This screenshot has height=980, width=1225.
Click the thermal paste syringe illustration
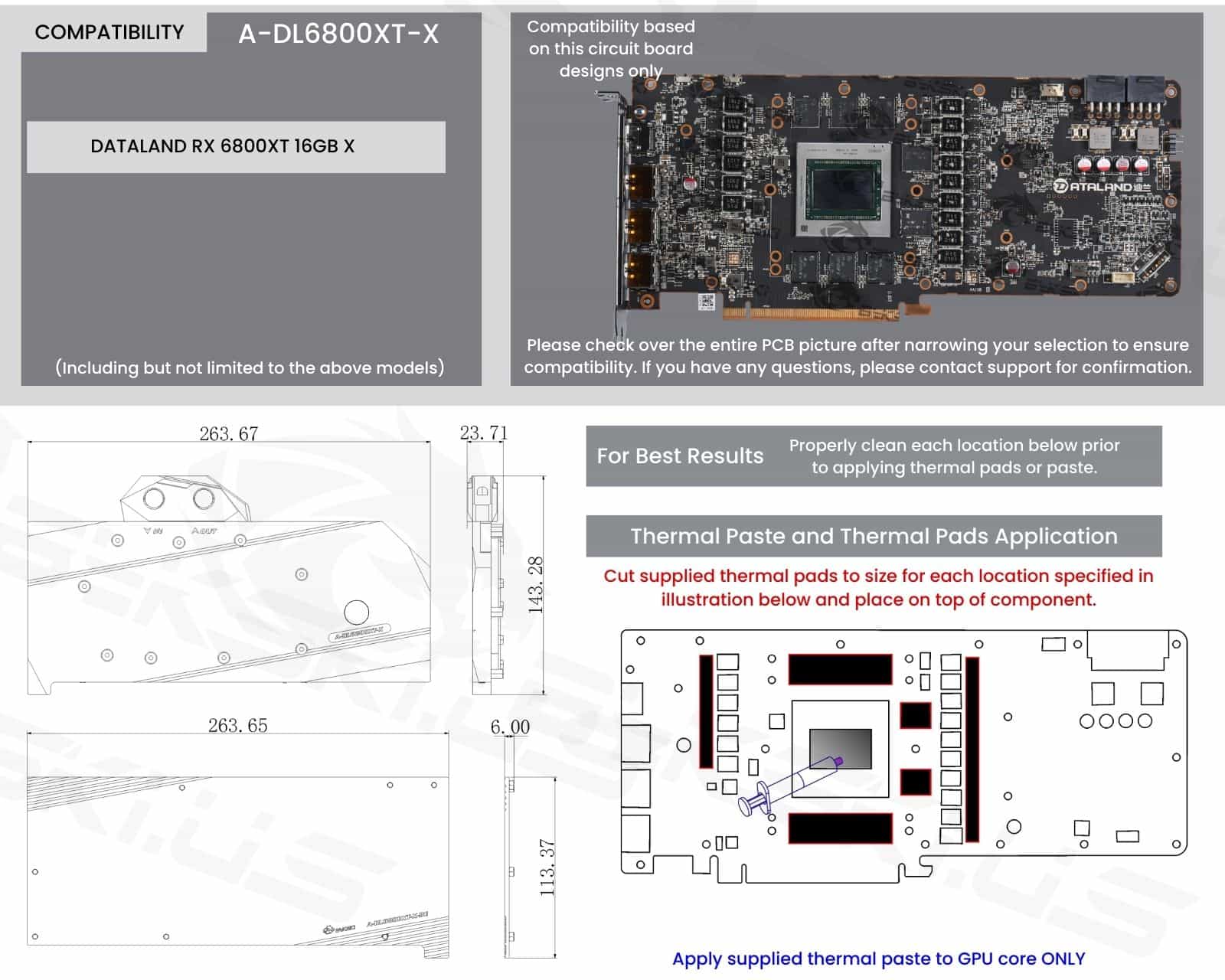point(789,783)
